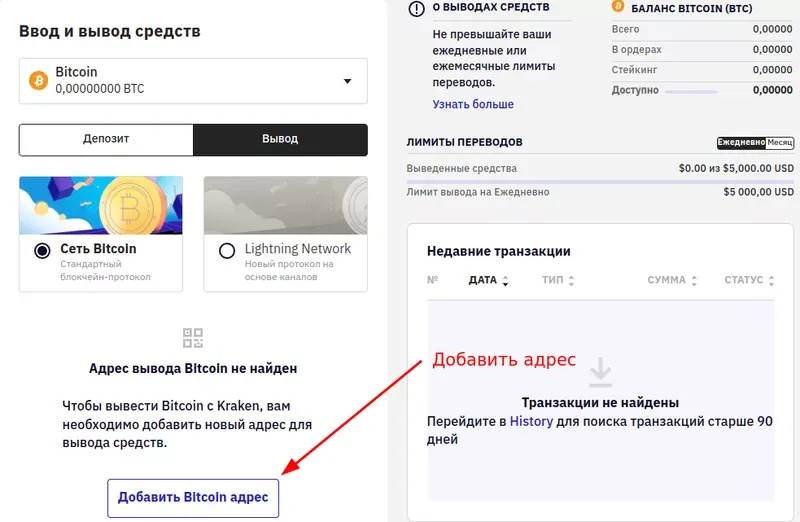Click the Лимит вывода на Ежедневно label
The width and height of the screenshot is (800, 522).
pyautogui.click(x=478, y=192)
